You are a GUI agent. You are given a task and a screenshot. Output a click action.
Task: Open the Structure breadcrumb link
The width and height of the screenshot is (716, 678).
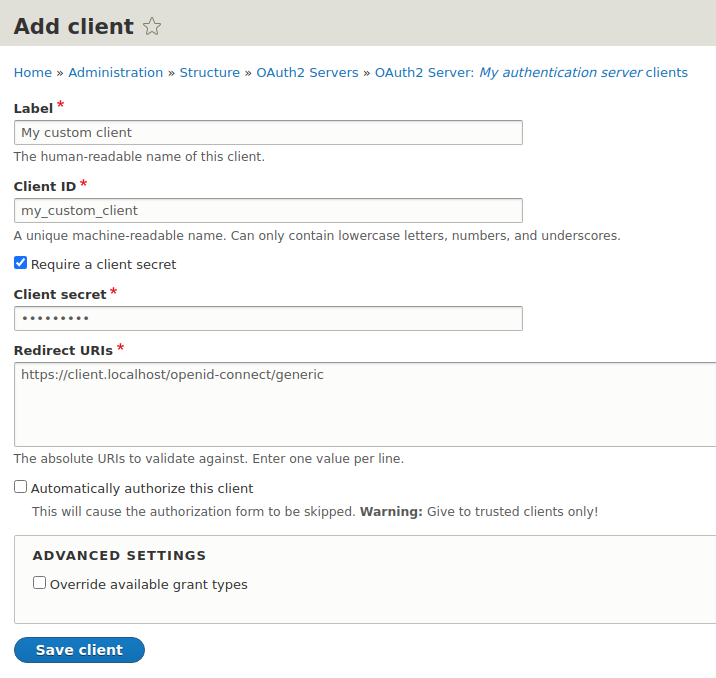point(210,73)
